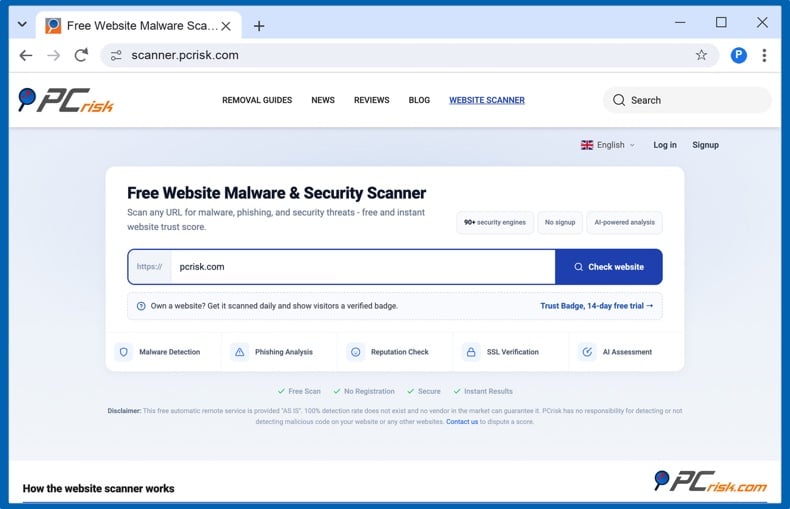
Task: Click the Free Scan checkmark text
Action: click(x=299, y=391)
